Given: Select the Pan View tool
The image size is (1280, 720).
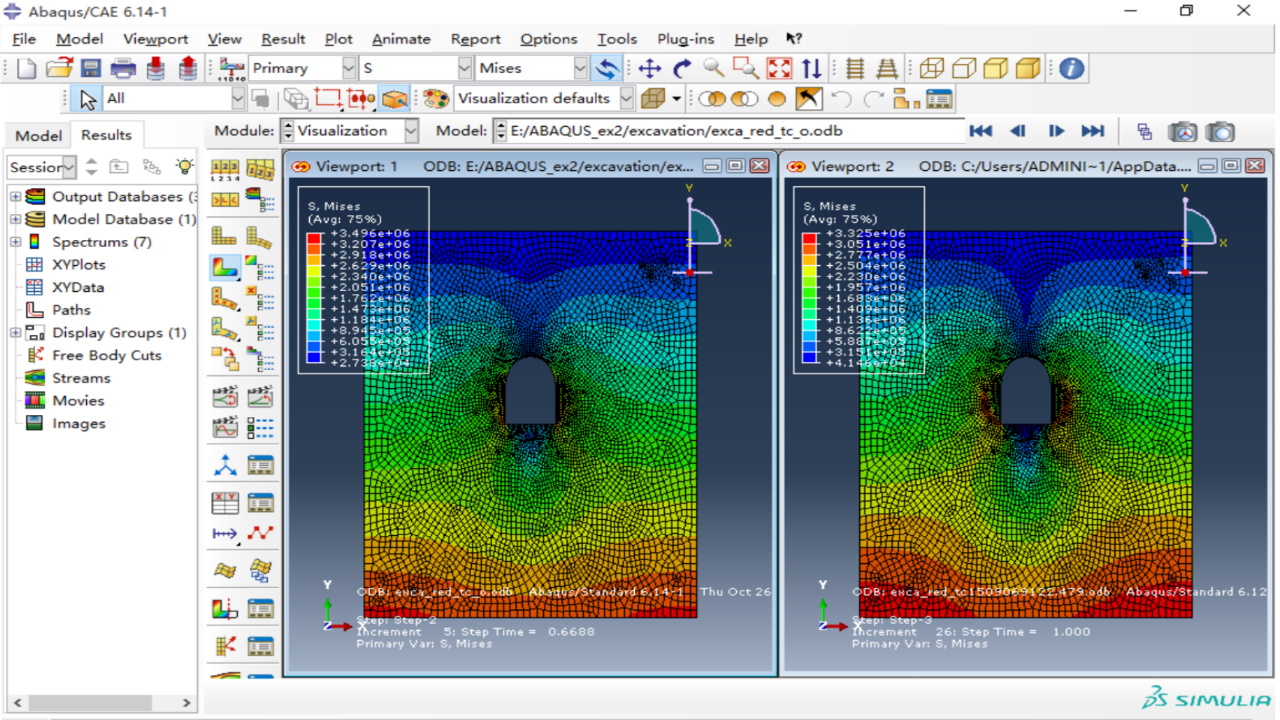Looking at the screenshot, I should point(649,68).
